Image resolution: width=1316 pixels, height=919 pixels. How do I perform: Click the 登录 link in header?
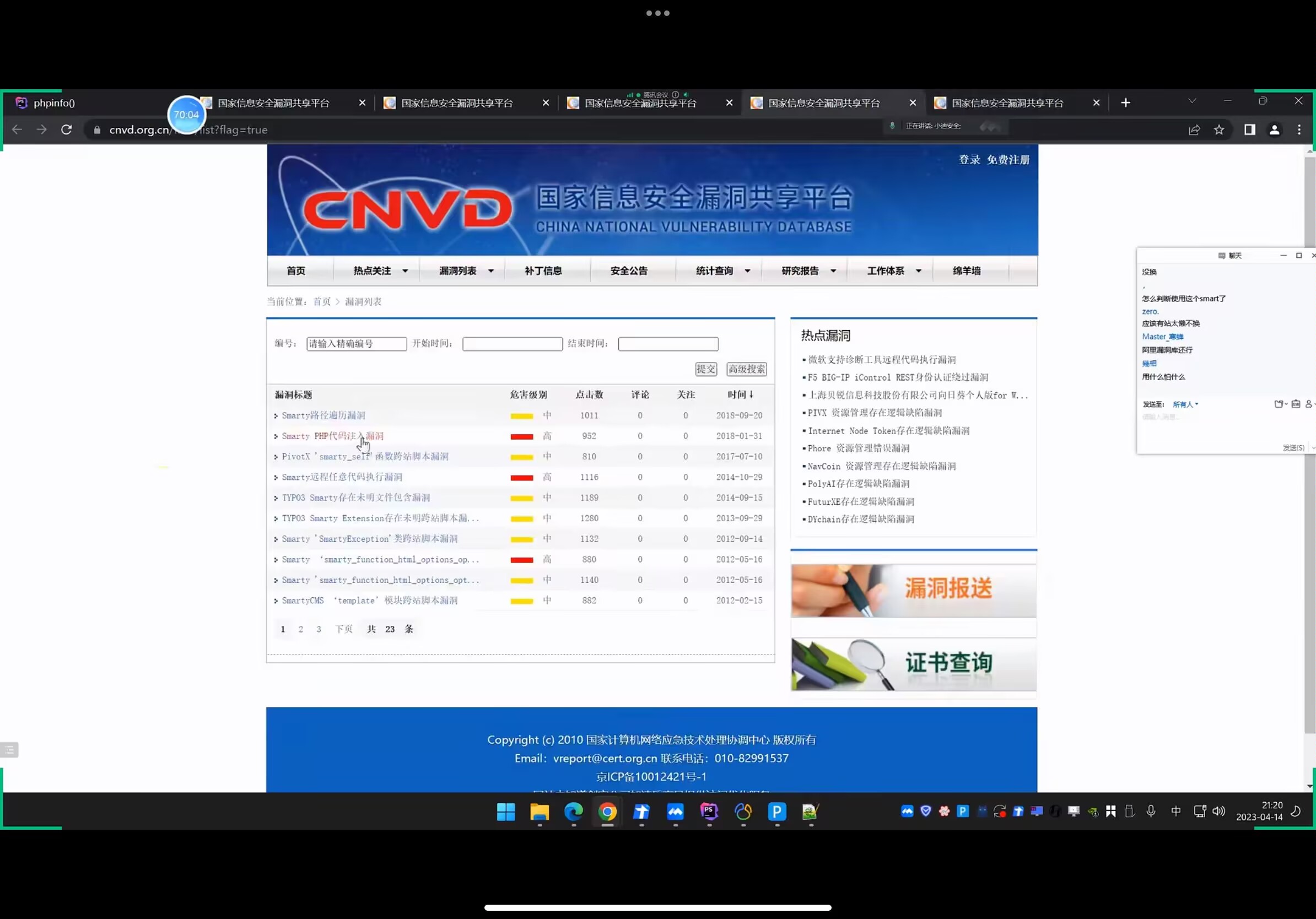pos(969,160)
